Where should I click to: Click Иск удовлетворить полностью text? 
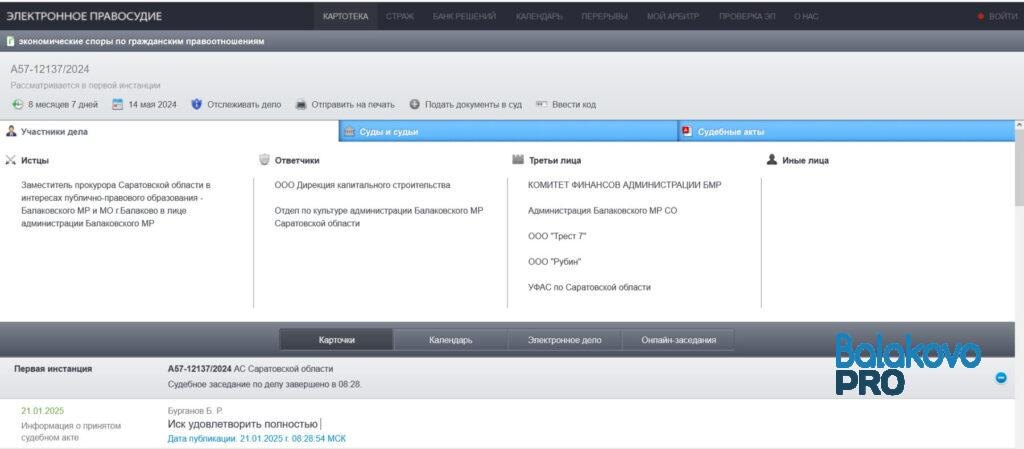[242, 425]
